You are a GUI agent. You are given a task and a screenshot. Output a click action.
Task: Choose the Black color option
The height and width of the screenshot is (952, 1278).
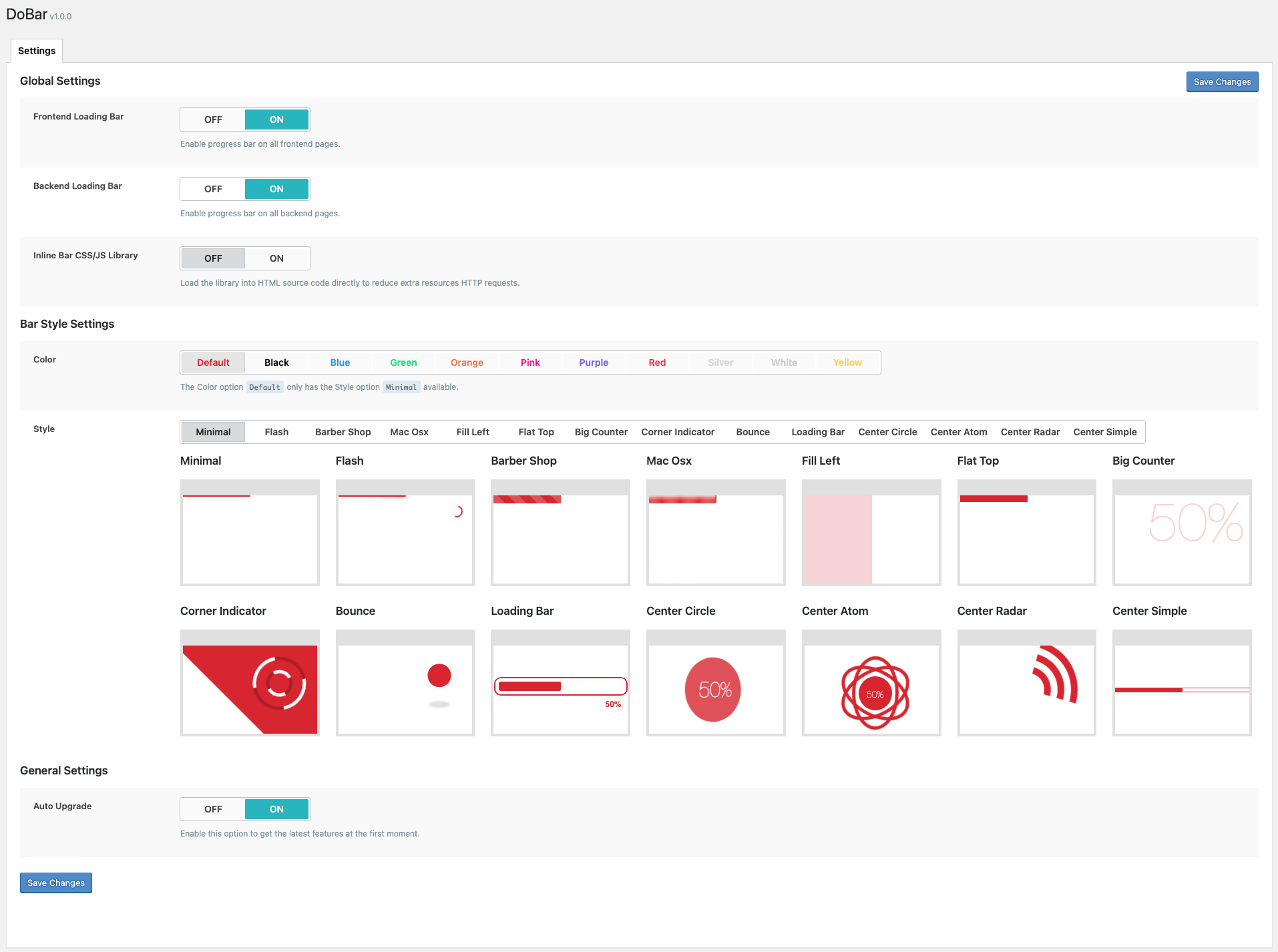(276, 363)
